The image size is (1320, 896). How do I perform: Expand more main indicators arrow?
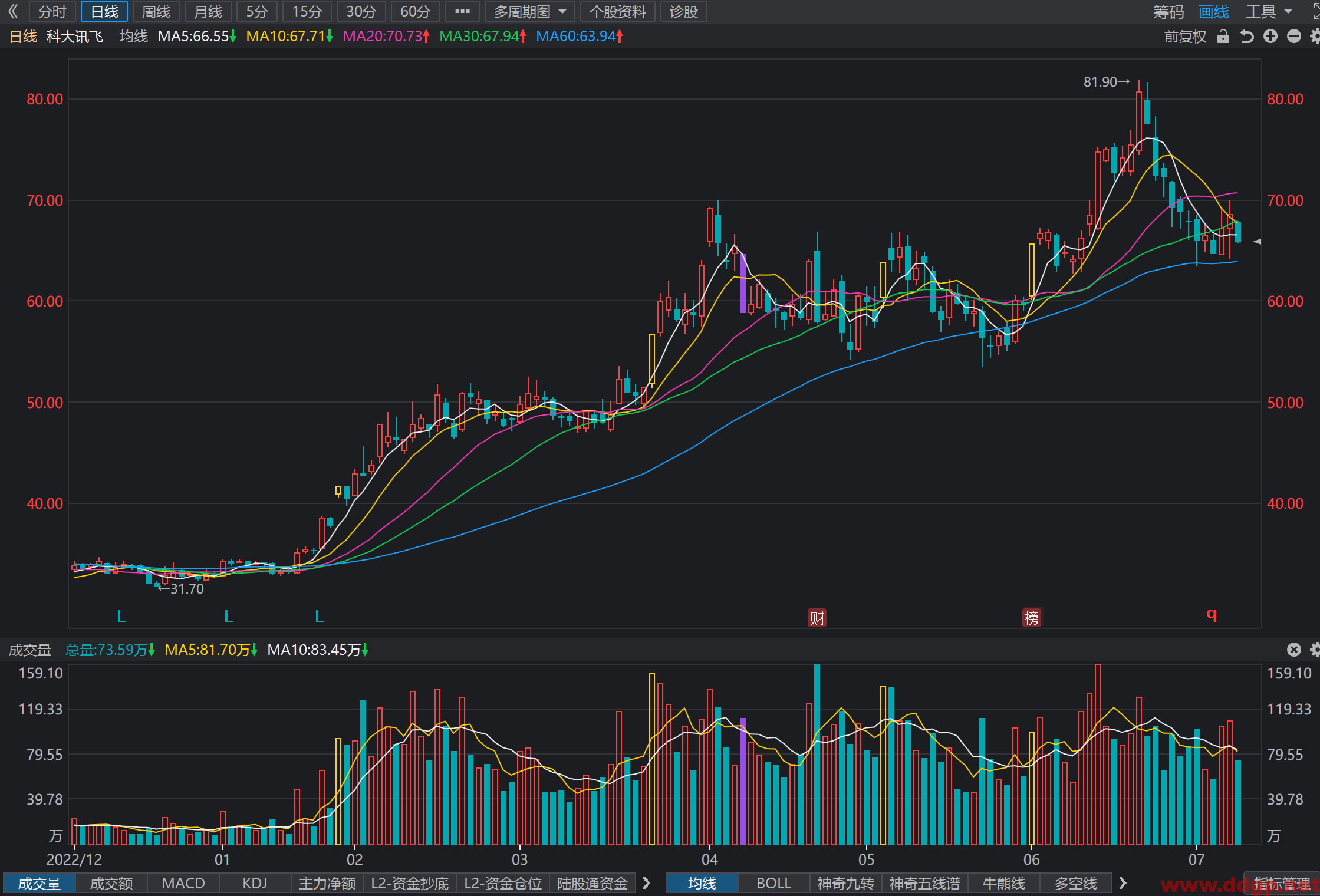click(x=1123, y=883)
